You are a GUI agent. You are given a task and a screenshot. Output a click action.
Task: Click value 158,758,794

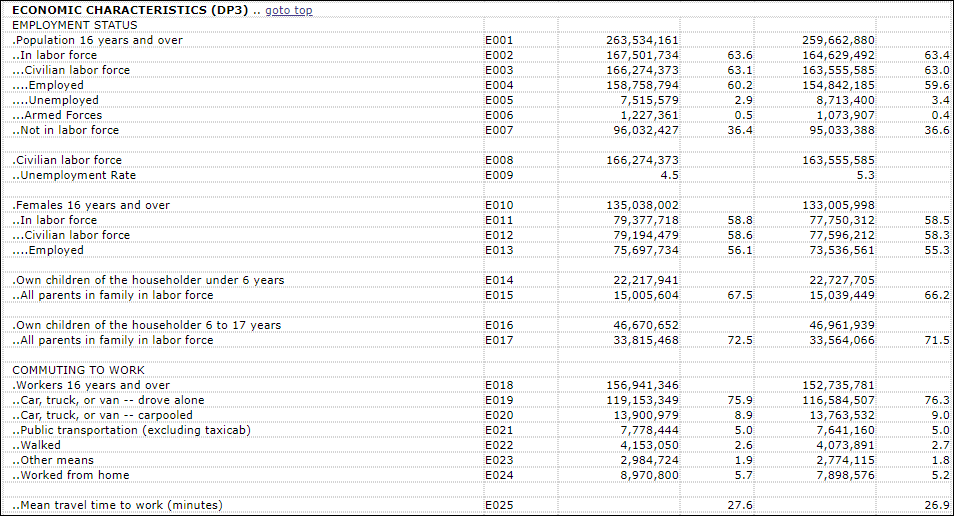[x=642, y=85]
